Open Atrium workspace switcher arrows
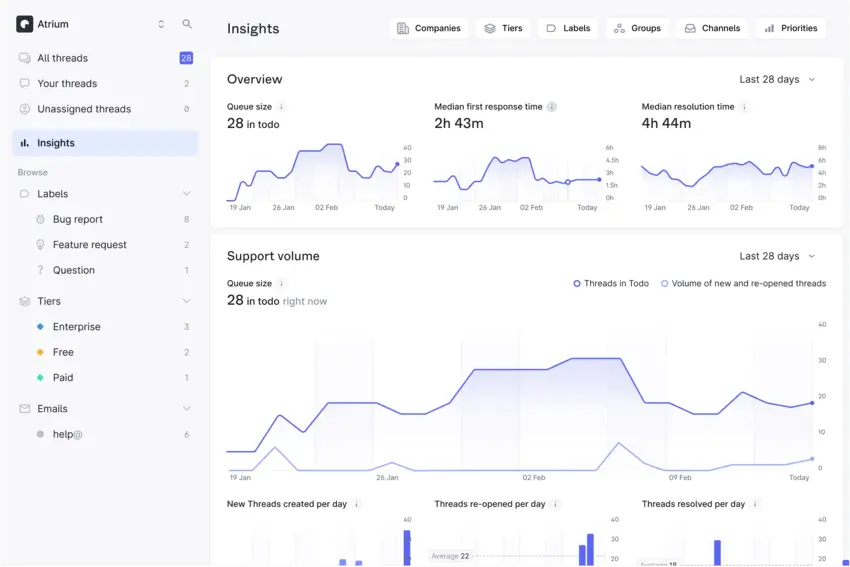Viewport: 850px width, 567px height. 161,24
